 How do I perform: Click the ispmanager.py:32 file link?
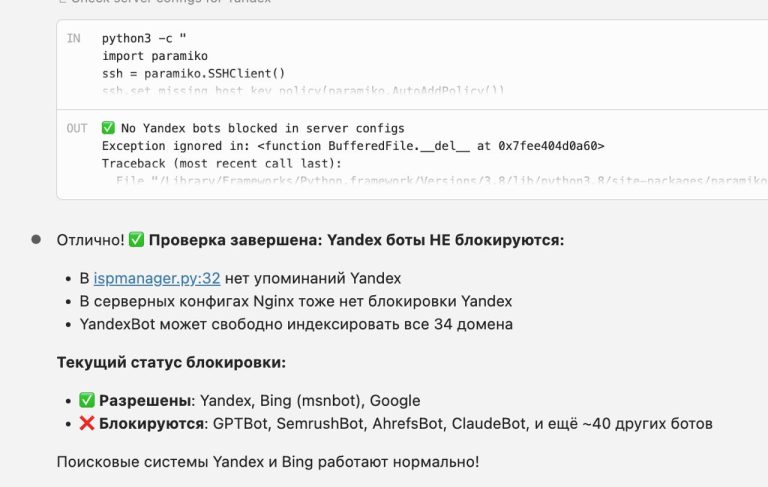click(x=157, y=277)
